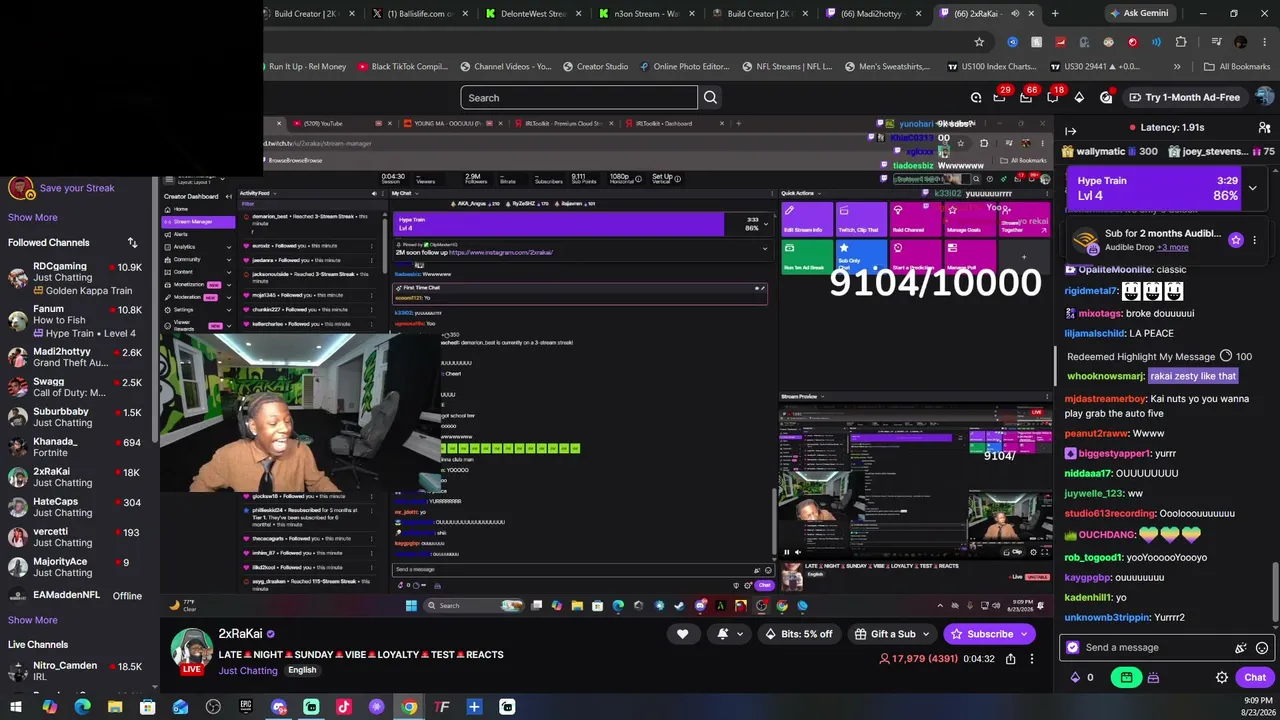Click the Get Bits diamond icon in top bar
Viewport: 1280px width, 720px height.
[x=1079, y=97]
